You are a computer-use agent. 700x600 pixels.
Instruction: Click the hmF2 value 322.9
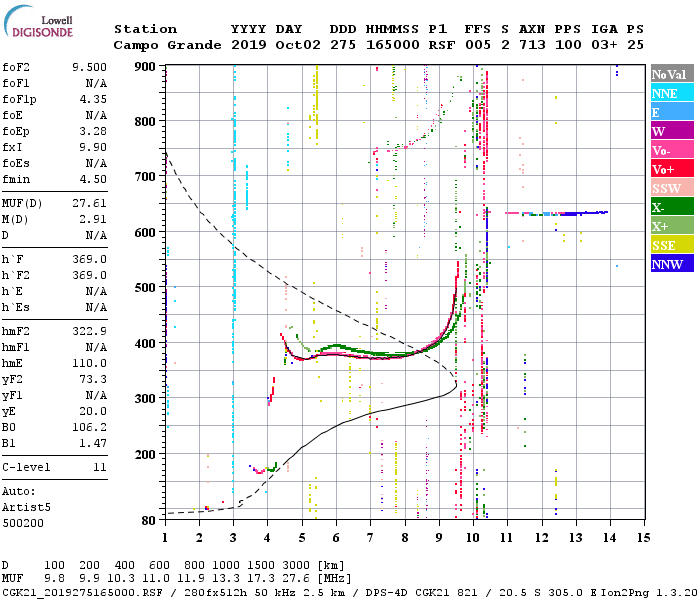coord(89,331)
